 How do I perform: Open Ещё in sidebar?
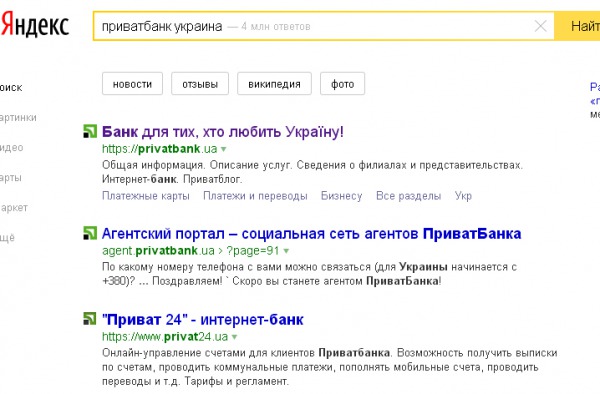(7, 238)
